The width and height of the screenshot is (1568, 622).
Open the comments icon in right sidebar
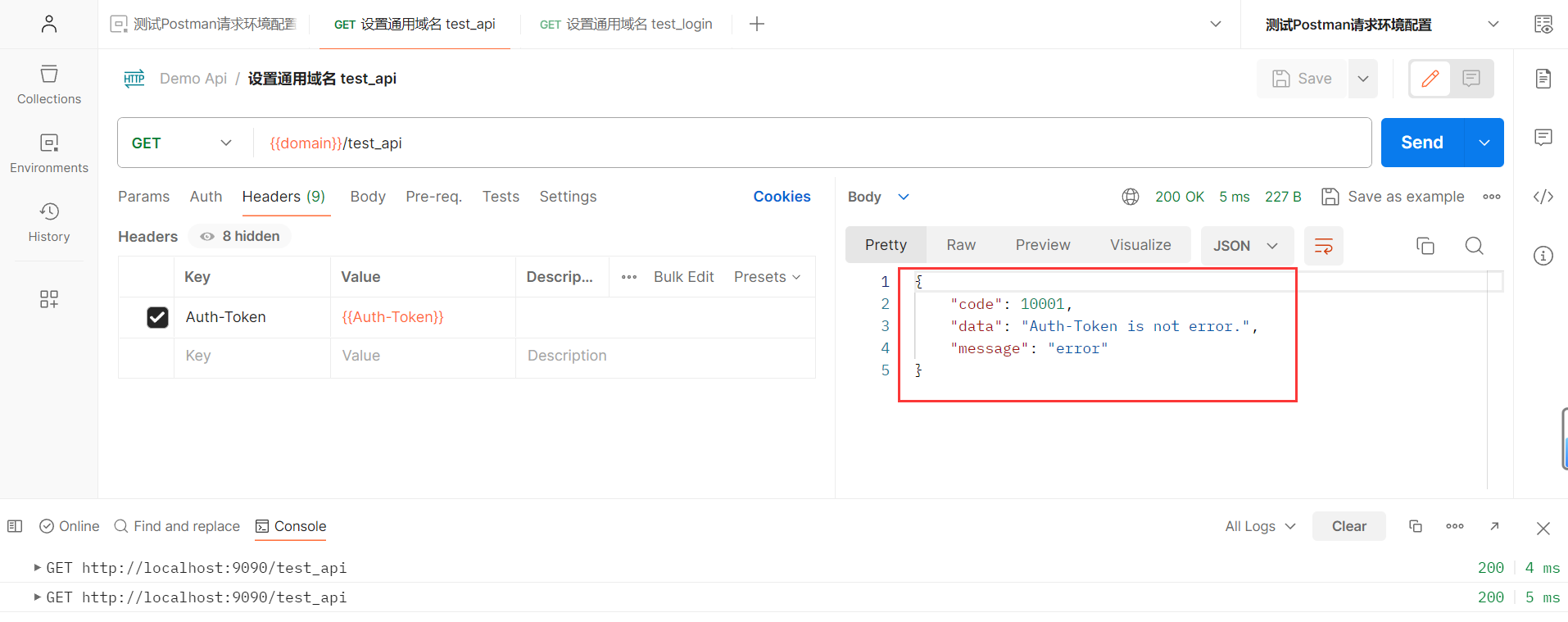[x=1543, y=137]
